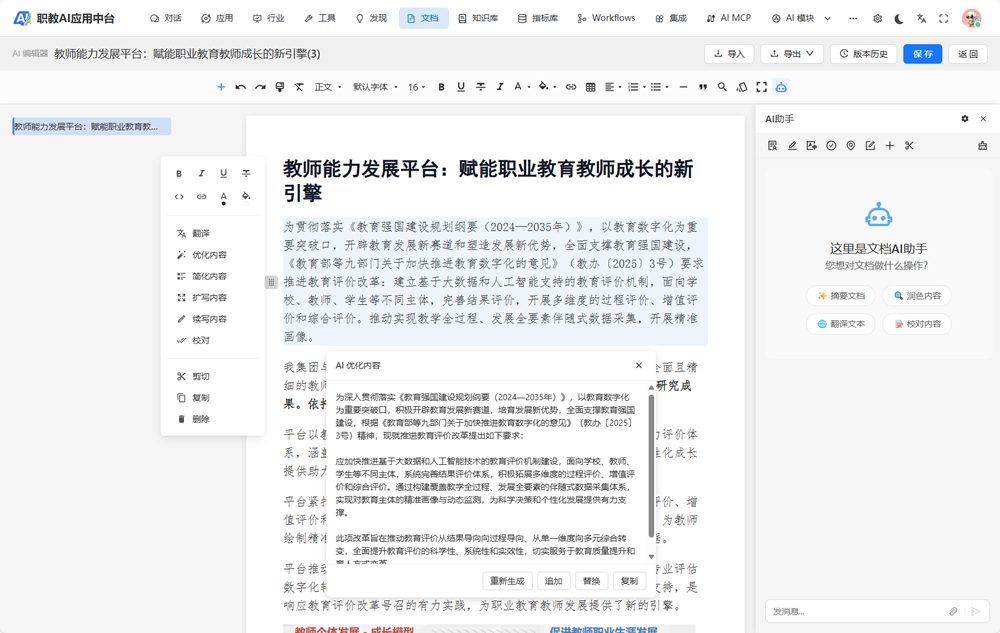Toggle strikethrough in the editor toolbar
This screenshot has width=1000, height=633.
coord(481,87)
